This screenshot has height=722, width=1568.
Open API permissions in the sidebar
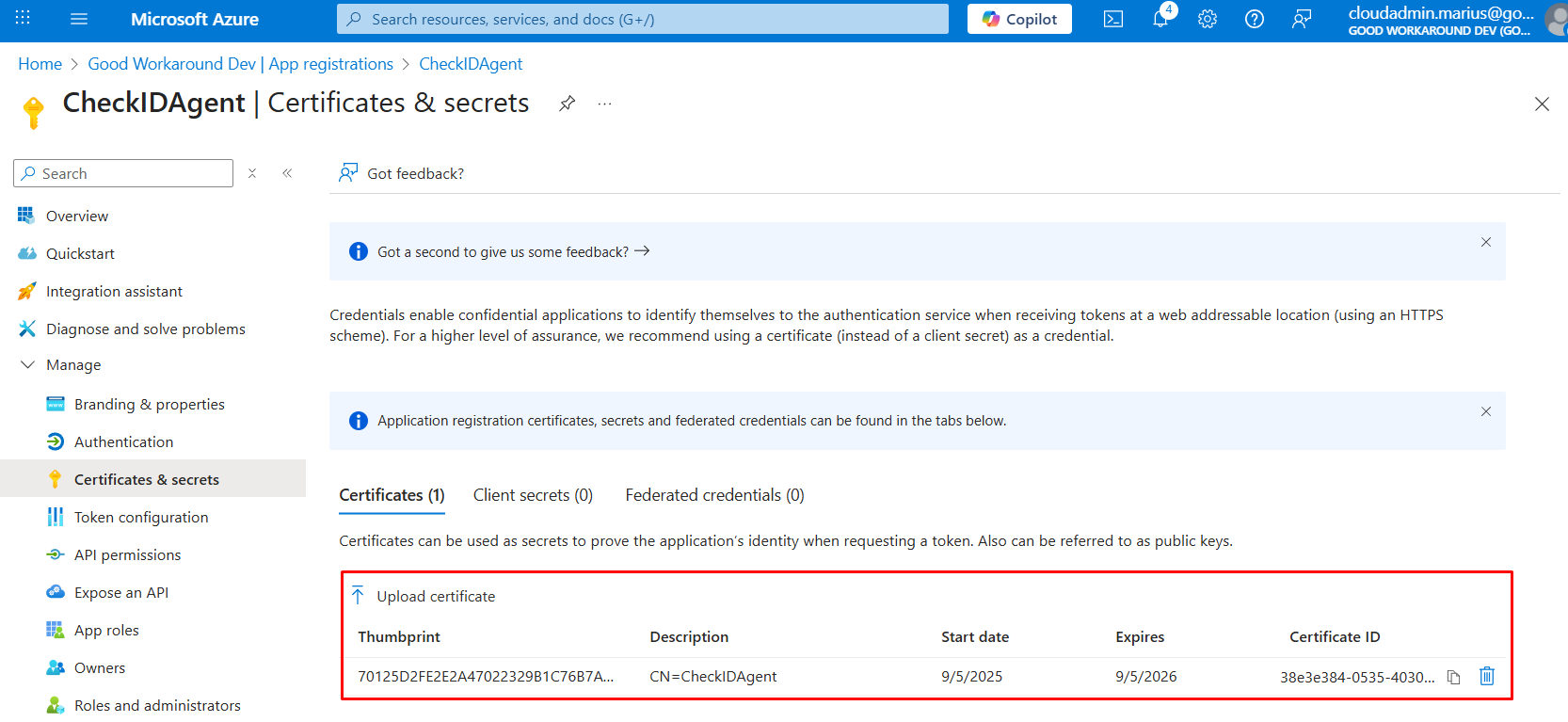(127, 554)
